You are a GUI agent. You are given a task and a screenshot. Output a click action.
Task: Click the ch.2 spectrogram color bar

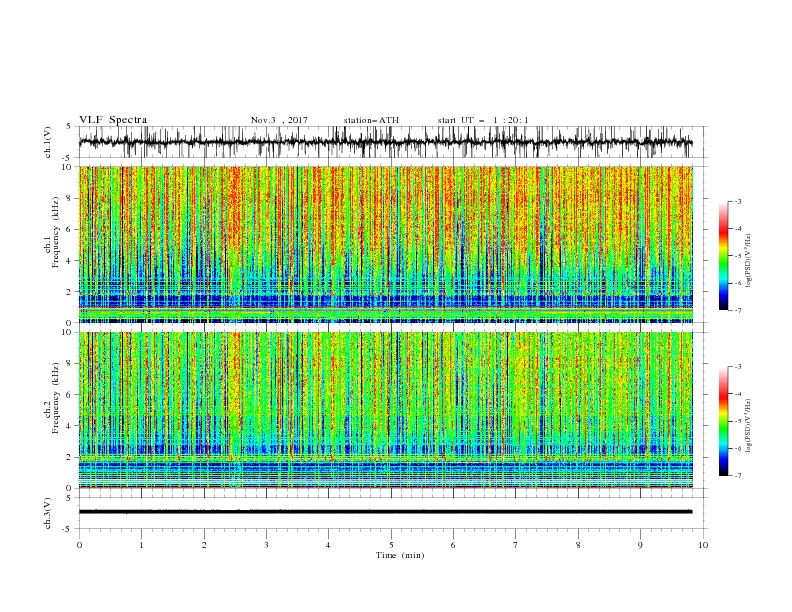tap(723, 421)
